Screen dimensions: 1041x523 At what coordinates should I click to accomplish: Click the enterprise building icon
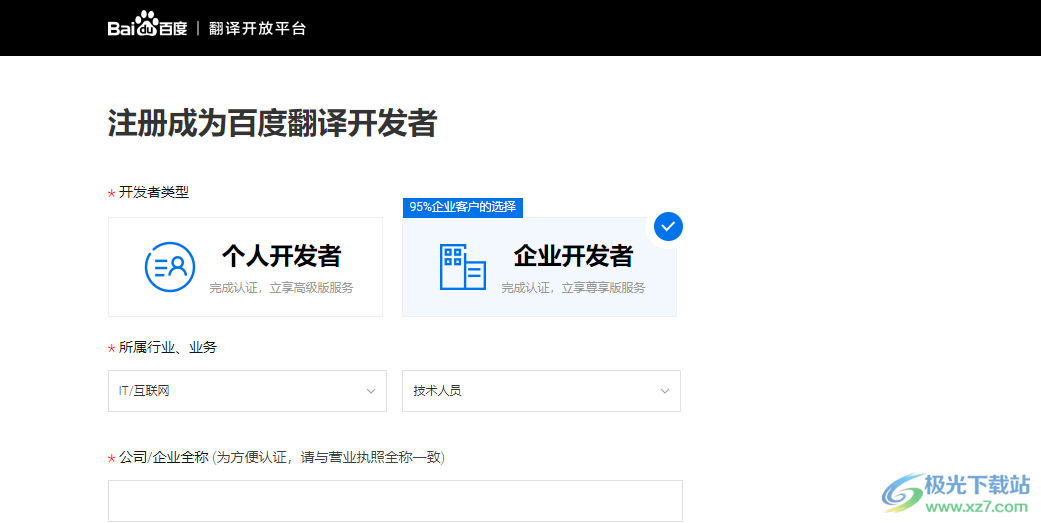coord(463,267)
